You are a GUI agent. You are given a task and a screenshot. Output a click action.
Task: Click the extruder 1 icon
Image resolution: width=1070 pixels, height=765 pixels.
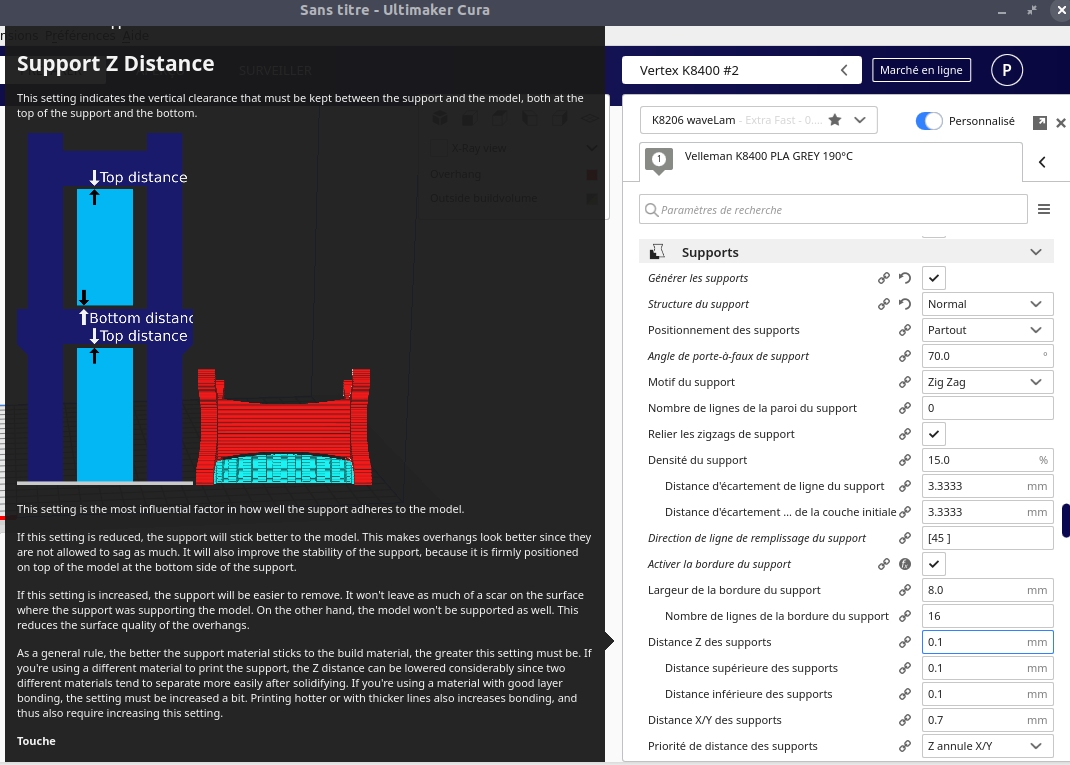pos(659,161)
